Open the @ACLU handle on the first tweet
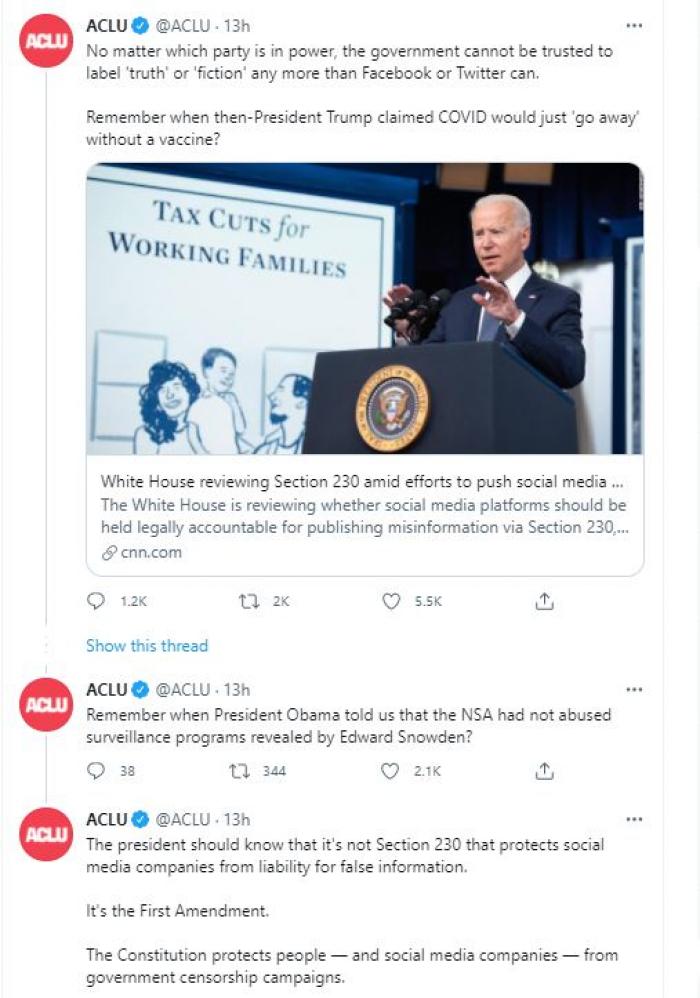Image resolution: width=700 pixels, height=998 pixels. click(186, 25)
